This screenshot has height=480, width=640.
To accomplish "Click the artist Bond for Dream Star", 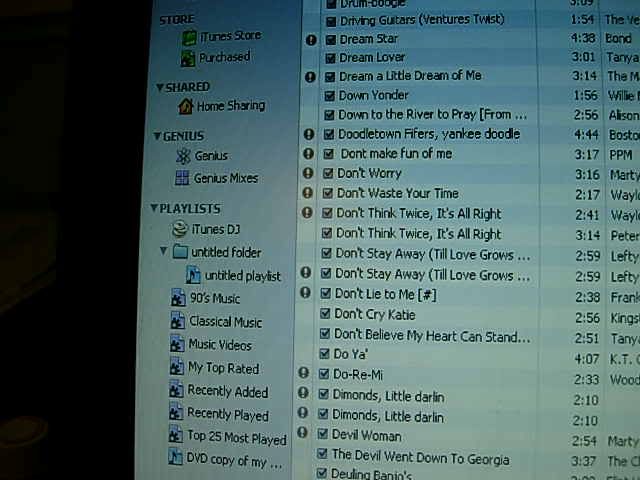I will click(x=618, y=39).
